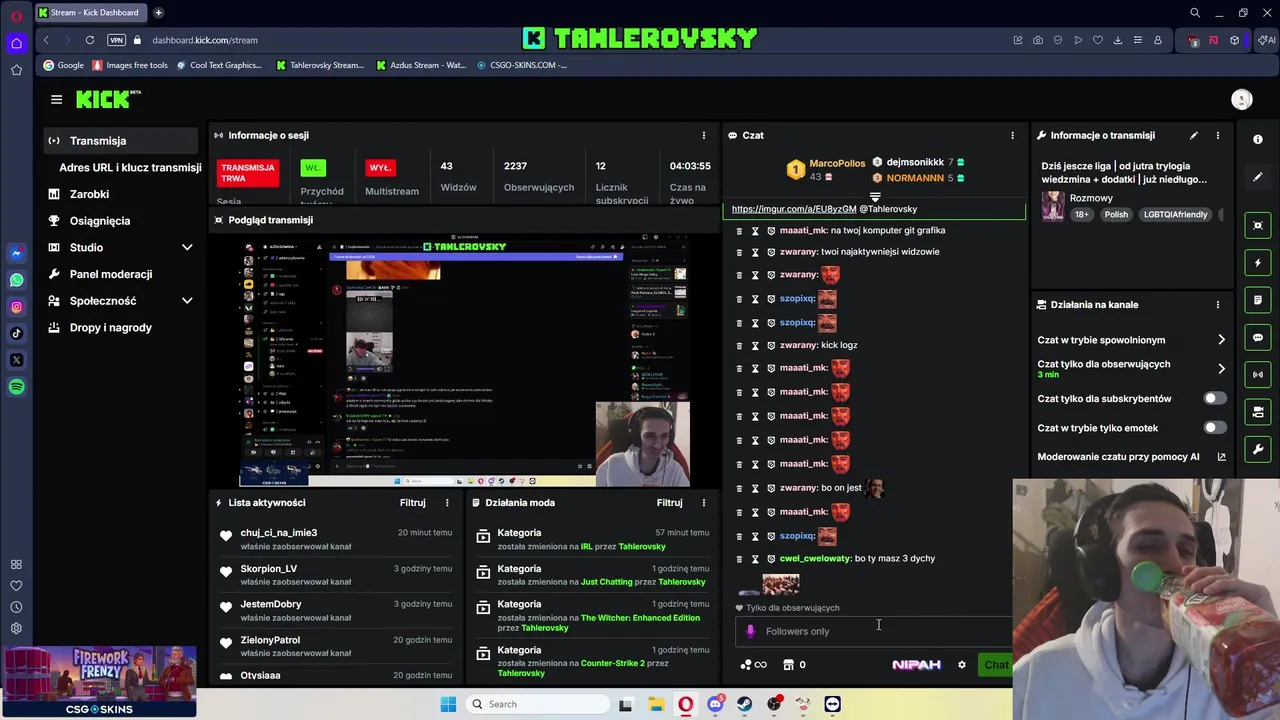The width and height of the screenshot is (1280, 720).
Task: Click the red TRANSMISJA TRWA status button
Action: (x=248, y=173)
